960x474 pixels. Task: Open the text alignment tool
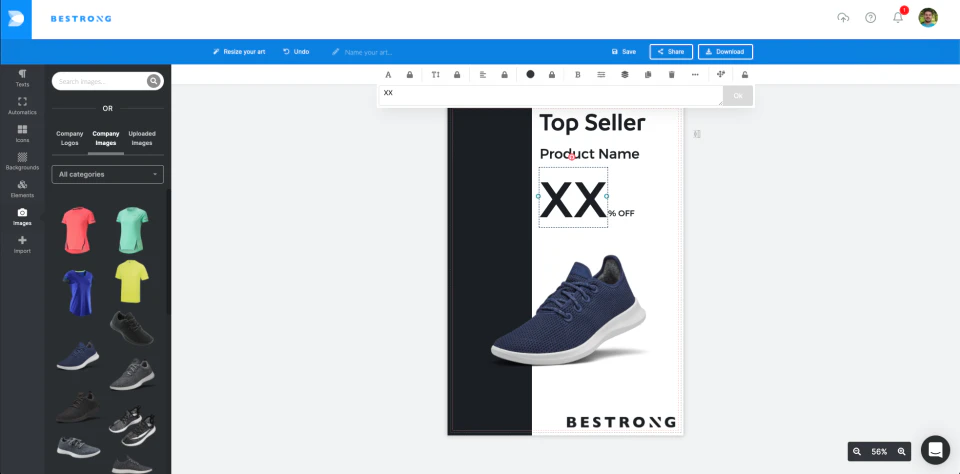(x=483, y=75)
